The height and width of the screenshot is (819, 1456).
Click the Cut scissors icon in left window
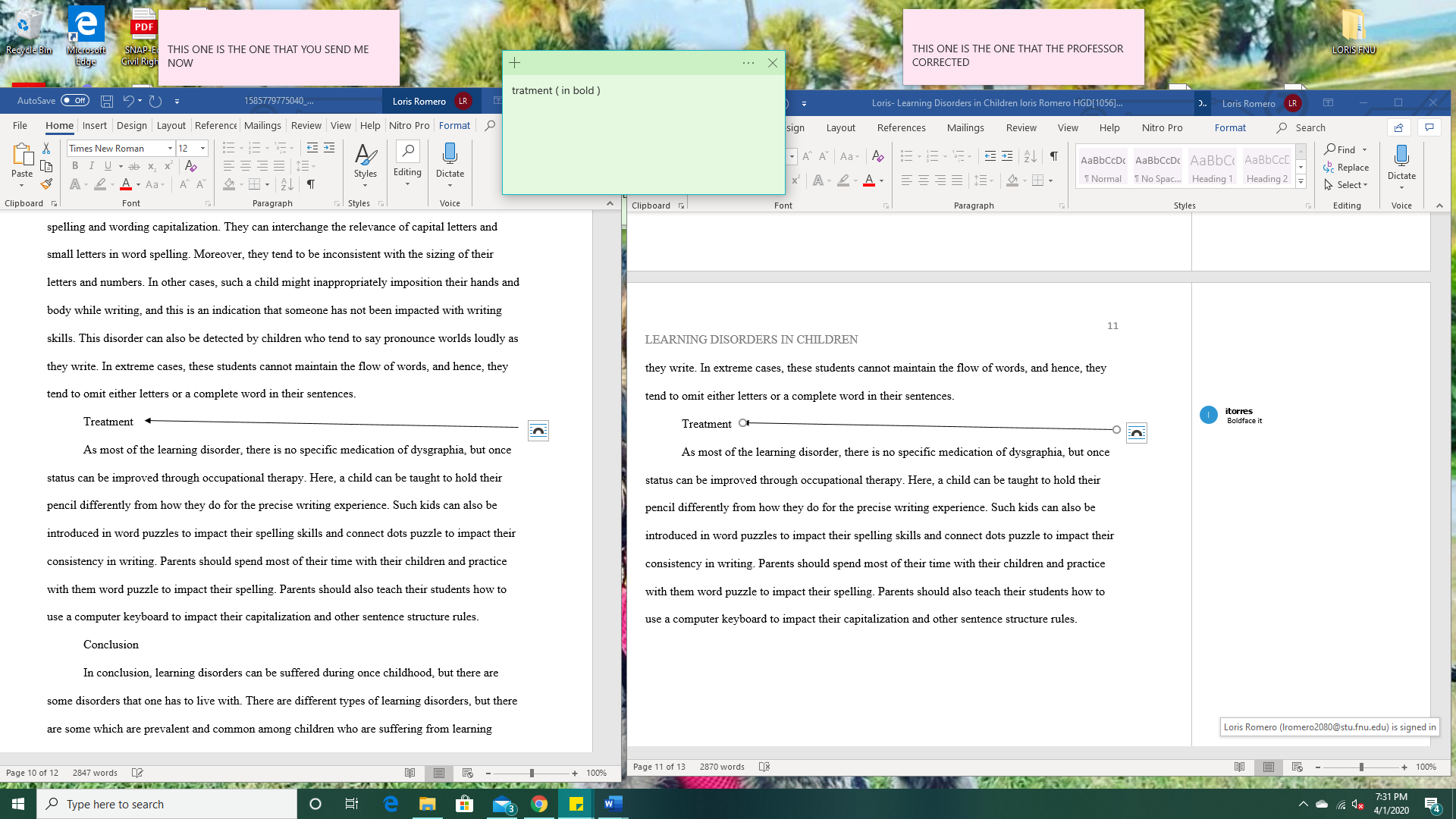click(x=46, y=149)
